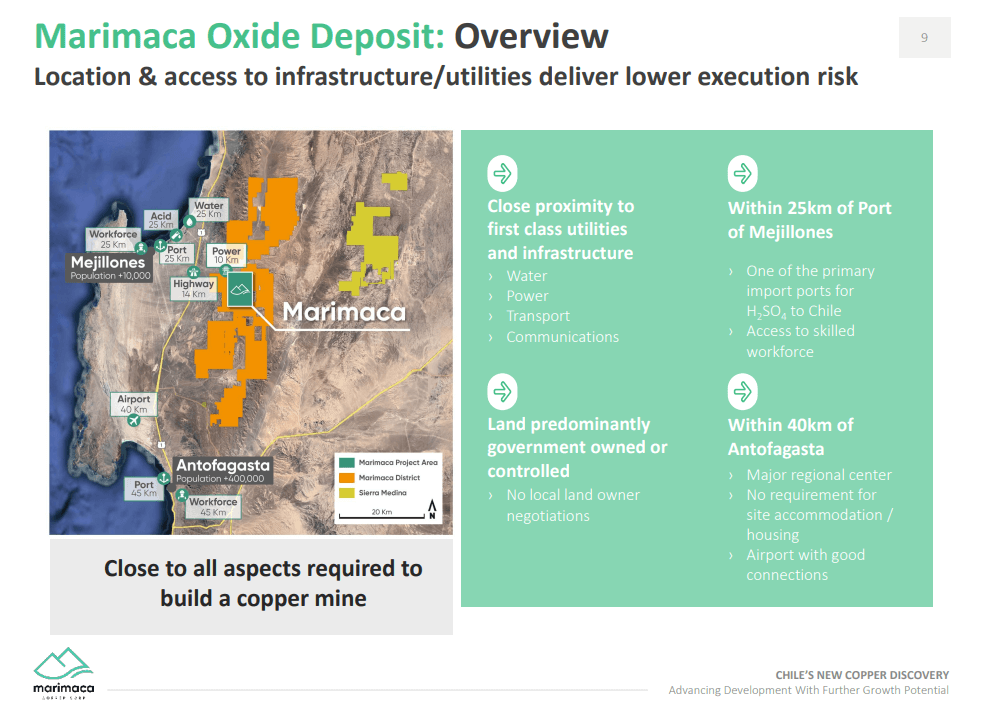The width and height of the screenshot is (984, 708).
Task: Click the 'Within 40km of Antofagasta' heading
Action: 790,437
